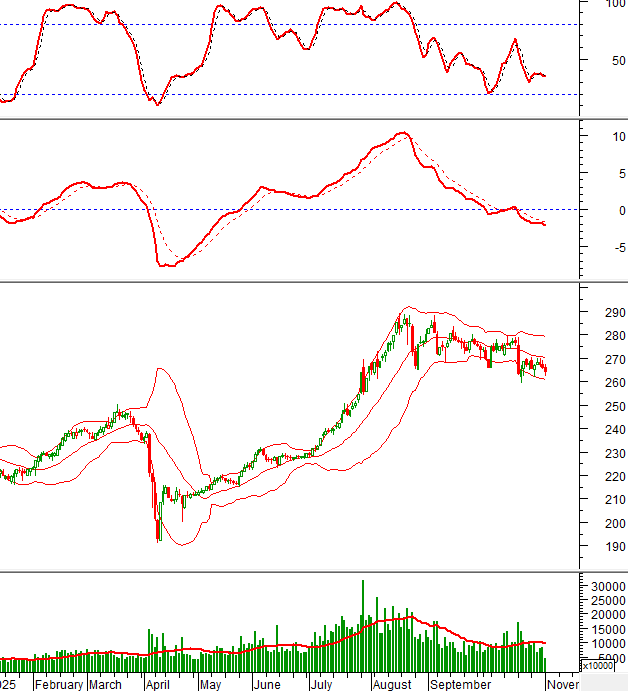Select the April month marker
This screenshot has height=691, width=628.
point(159,684)
